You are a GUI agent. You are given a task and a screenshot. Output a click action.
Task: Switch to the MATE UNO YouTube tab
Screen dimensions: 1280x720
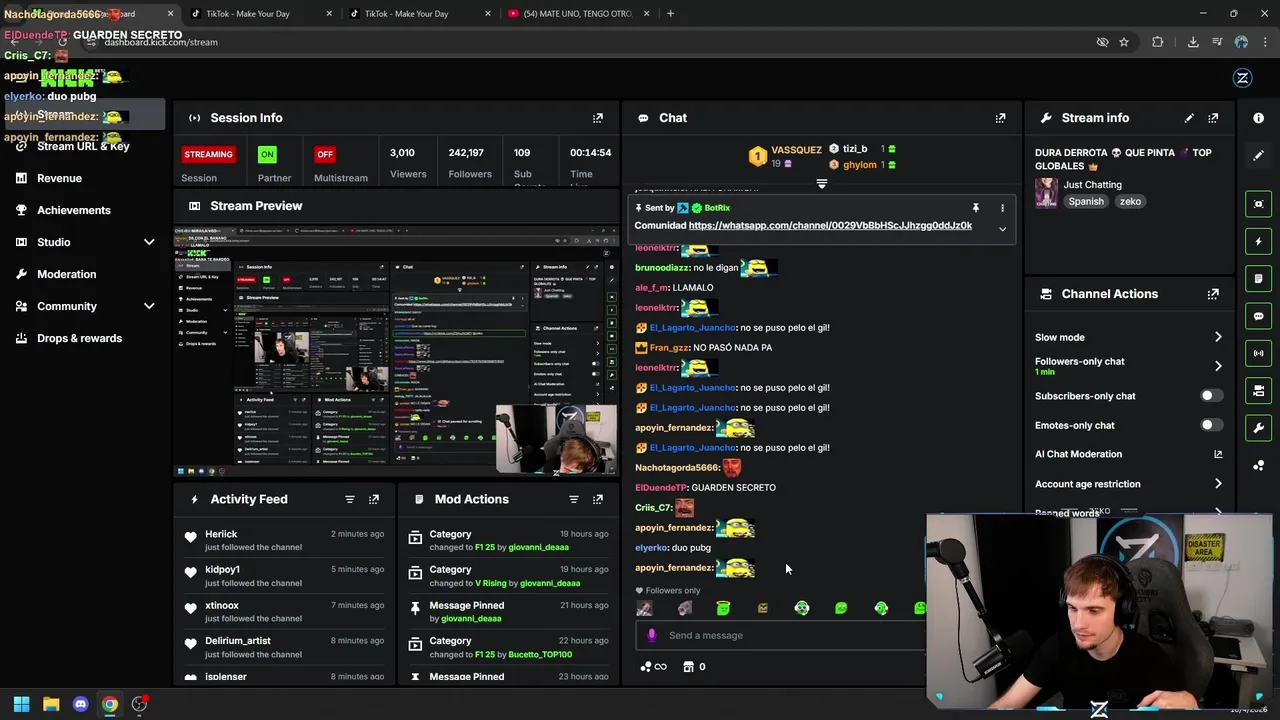click(579, 14)
